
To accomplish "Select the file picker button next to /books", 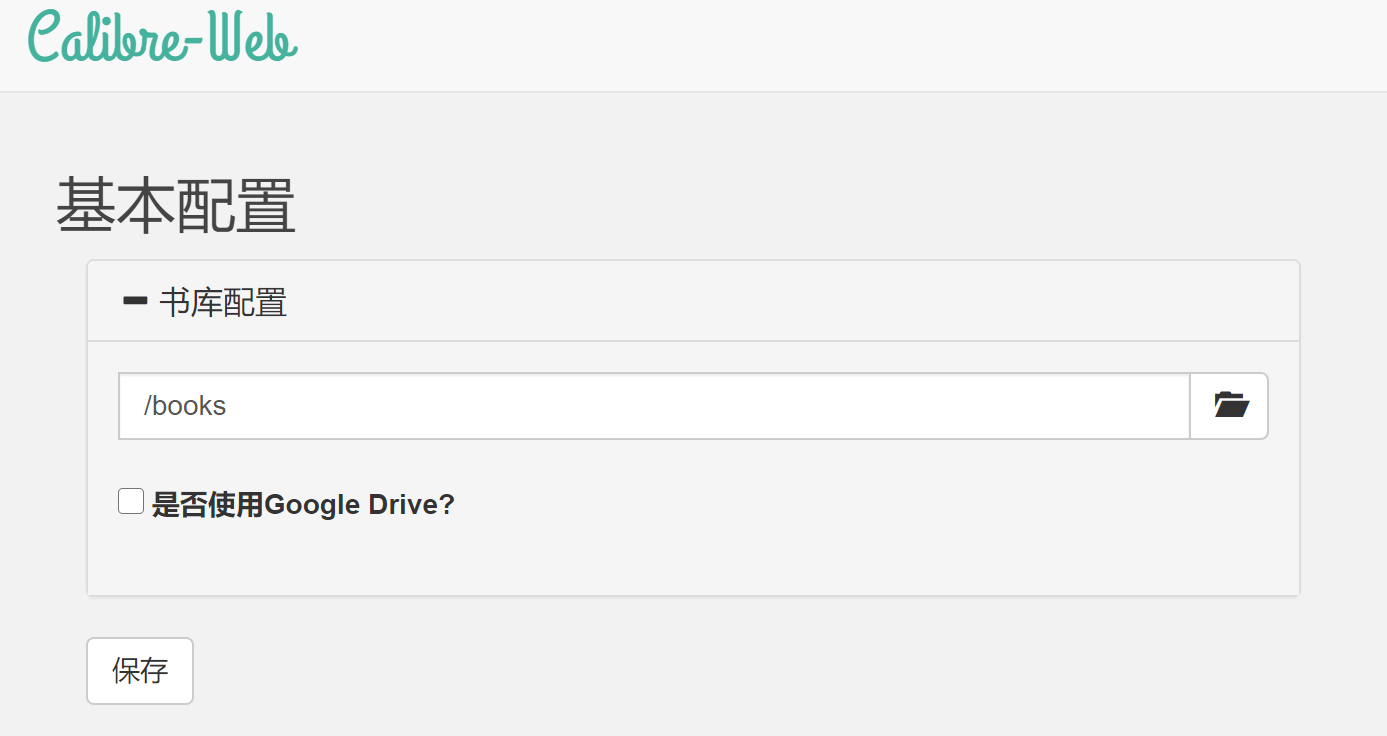I will point(1229,406).
